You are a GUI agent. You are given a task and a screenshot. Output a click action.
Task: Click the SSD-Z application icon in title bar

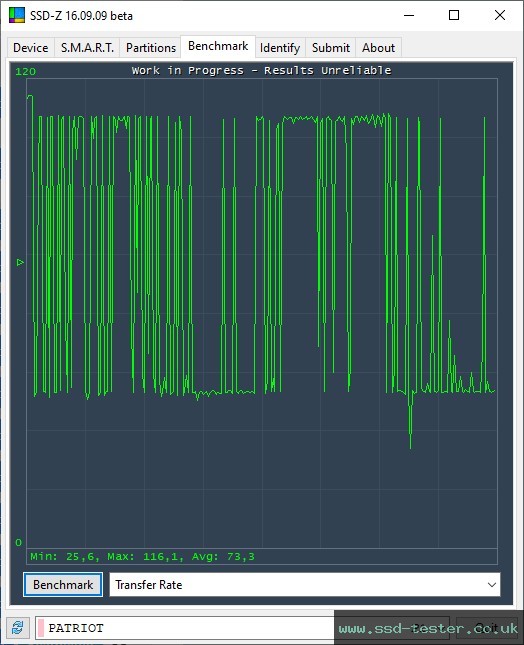17,15
